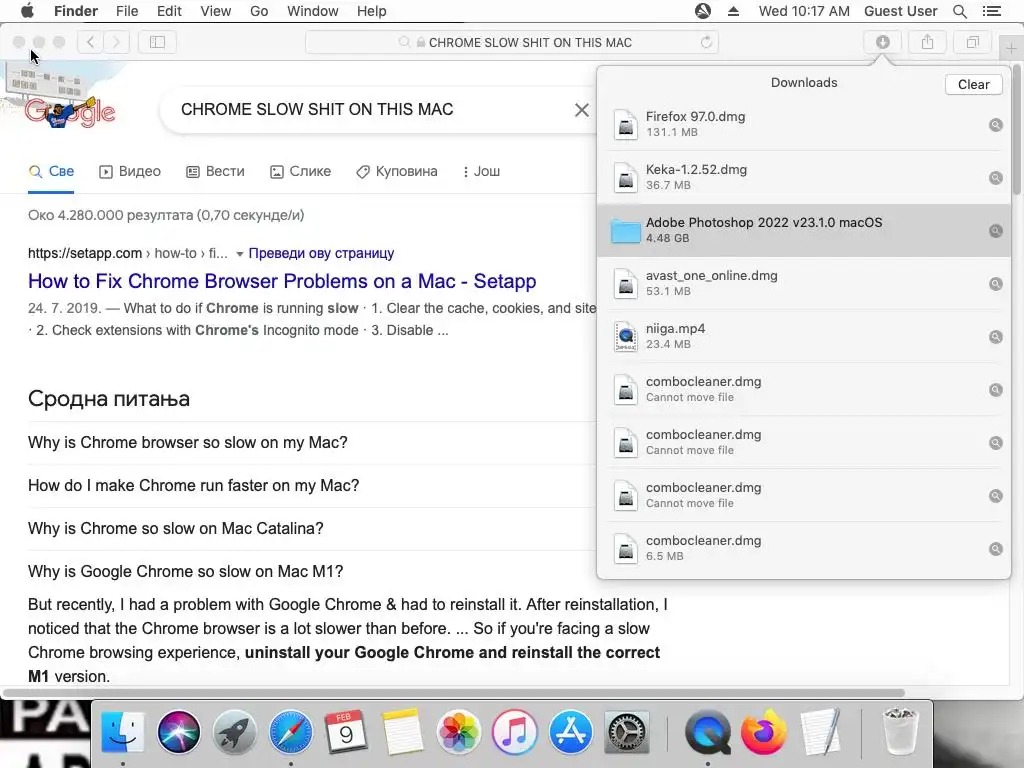Click the Safari back arrow button
Image resolution: width=1024 pixels, height=768 pixels.
pos(90,42)
